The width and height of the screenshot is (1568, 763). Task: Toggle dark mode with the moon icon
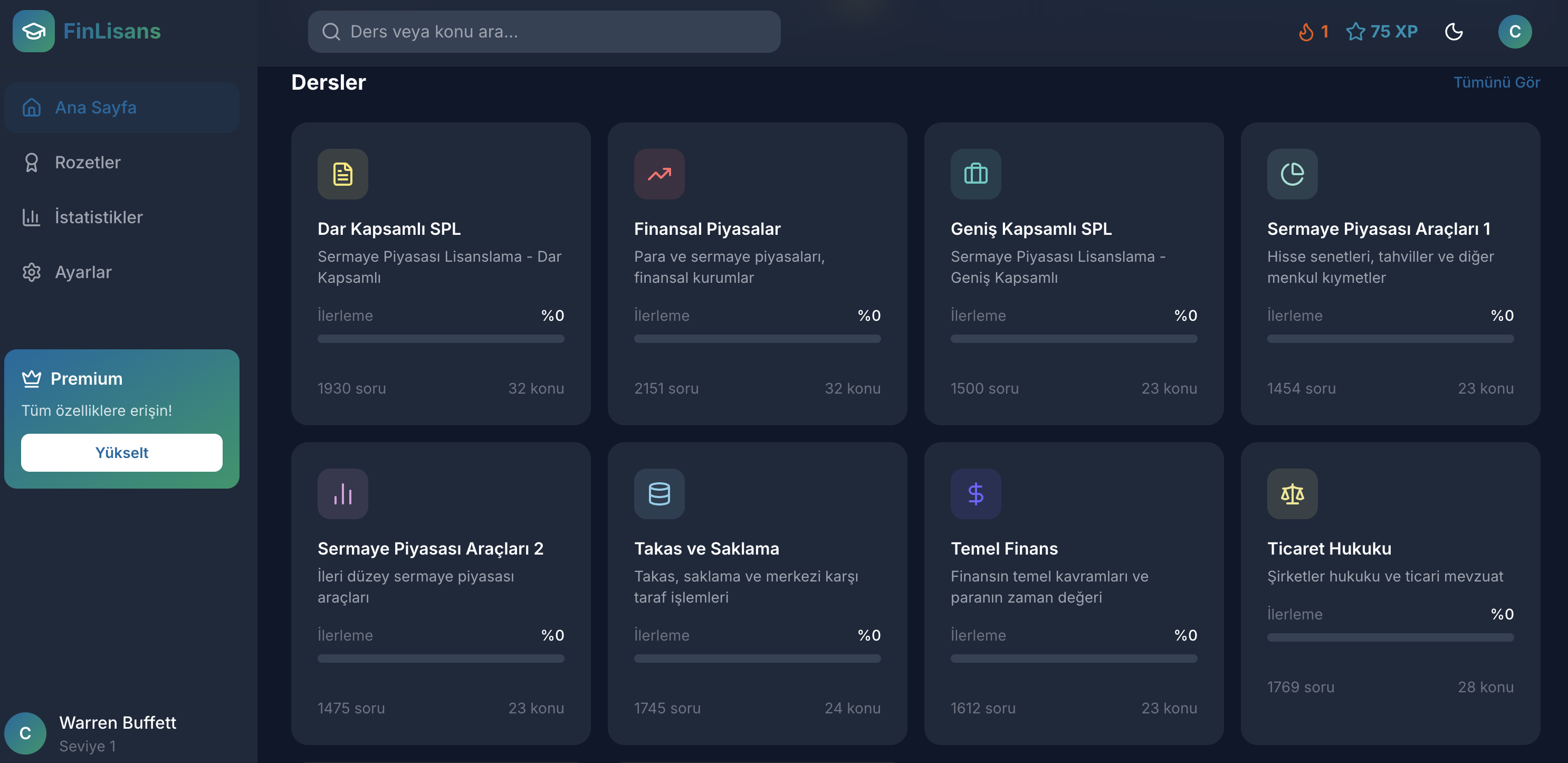pyautogui.click(x=1454, y=32)
